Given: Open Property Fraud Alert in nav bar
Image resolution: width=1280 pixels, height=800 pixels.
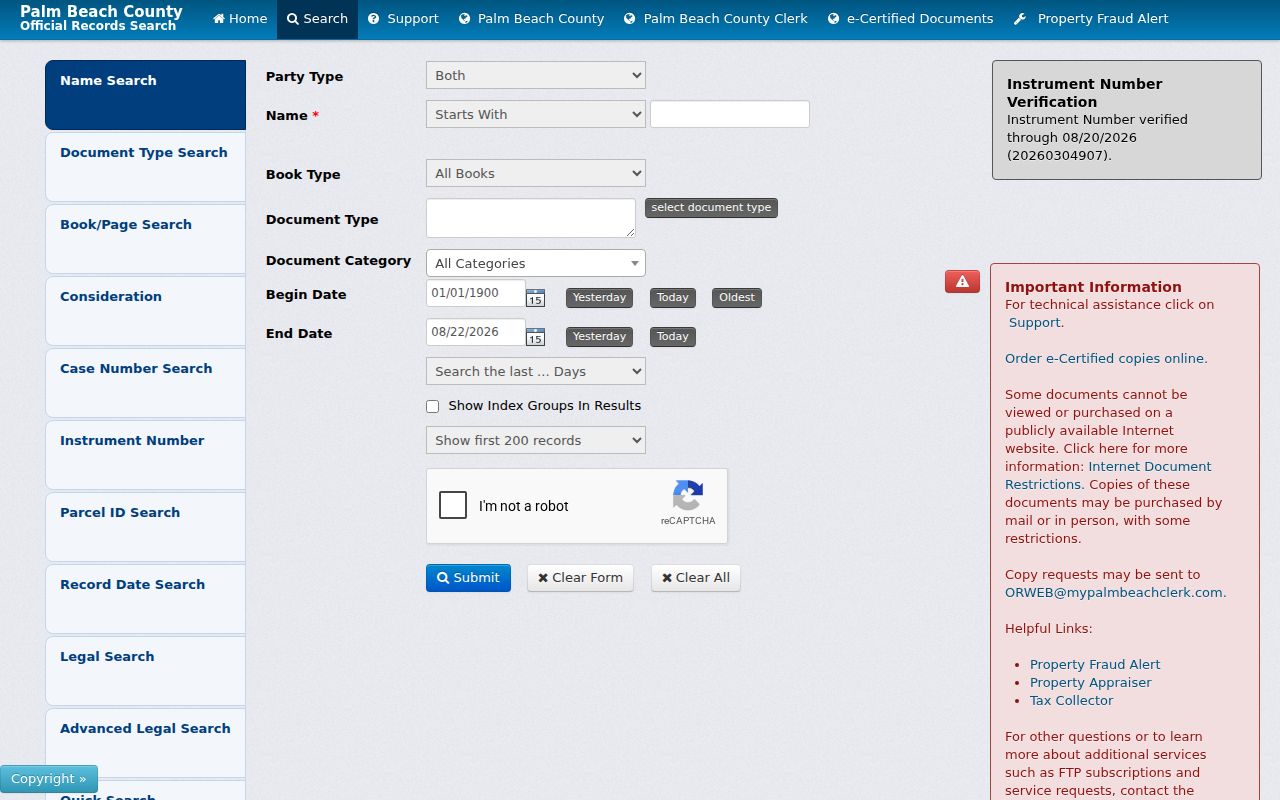Looking at the screenshot, I should [1091, 19].
